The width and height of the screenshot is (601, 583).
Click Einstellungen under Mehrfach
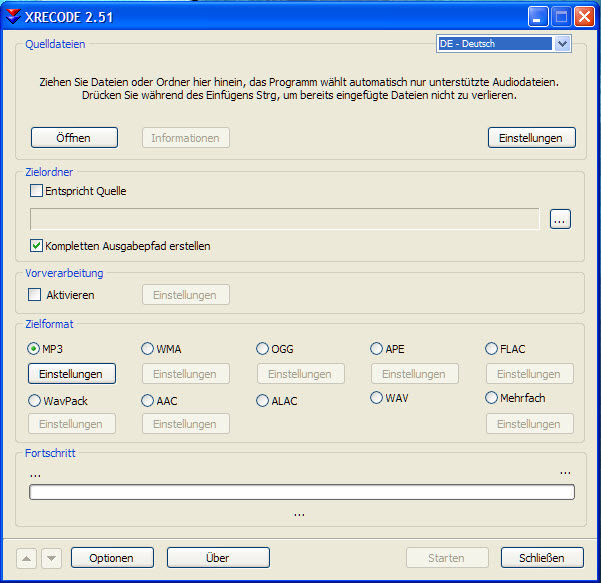click(530, 424)
